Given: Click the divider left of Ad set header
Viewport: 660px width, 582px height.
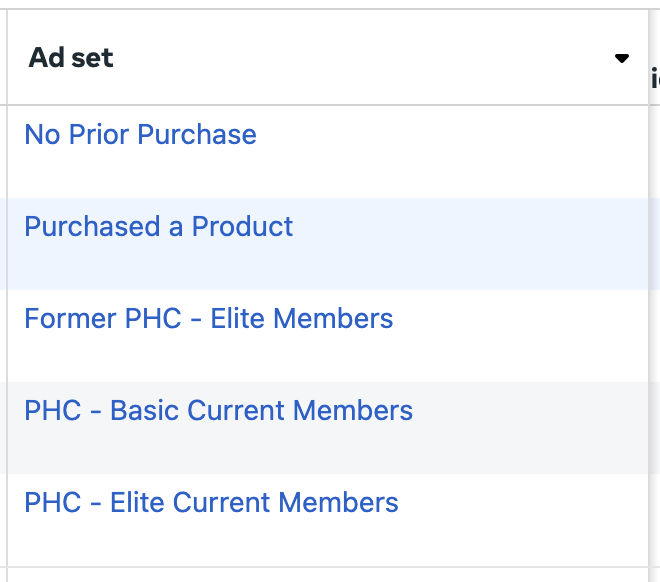Looking at the screenshot, I should pos(7,57).
